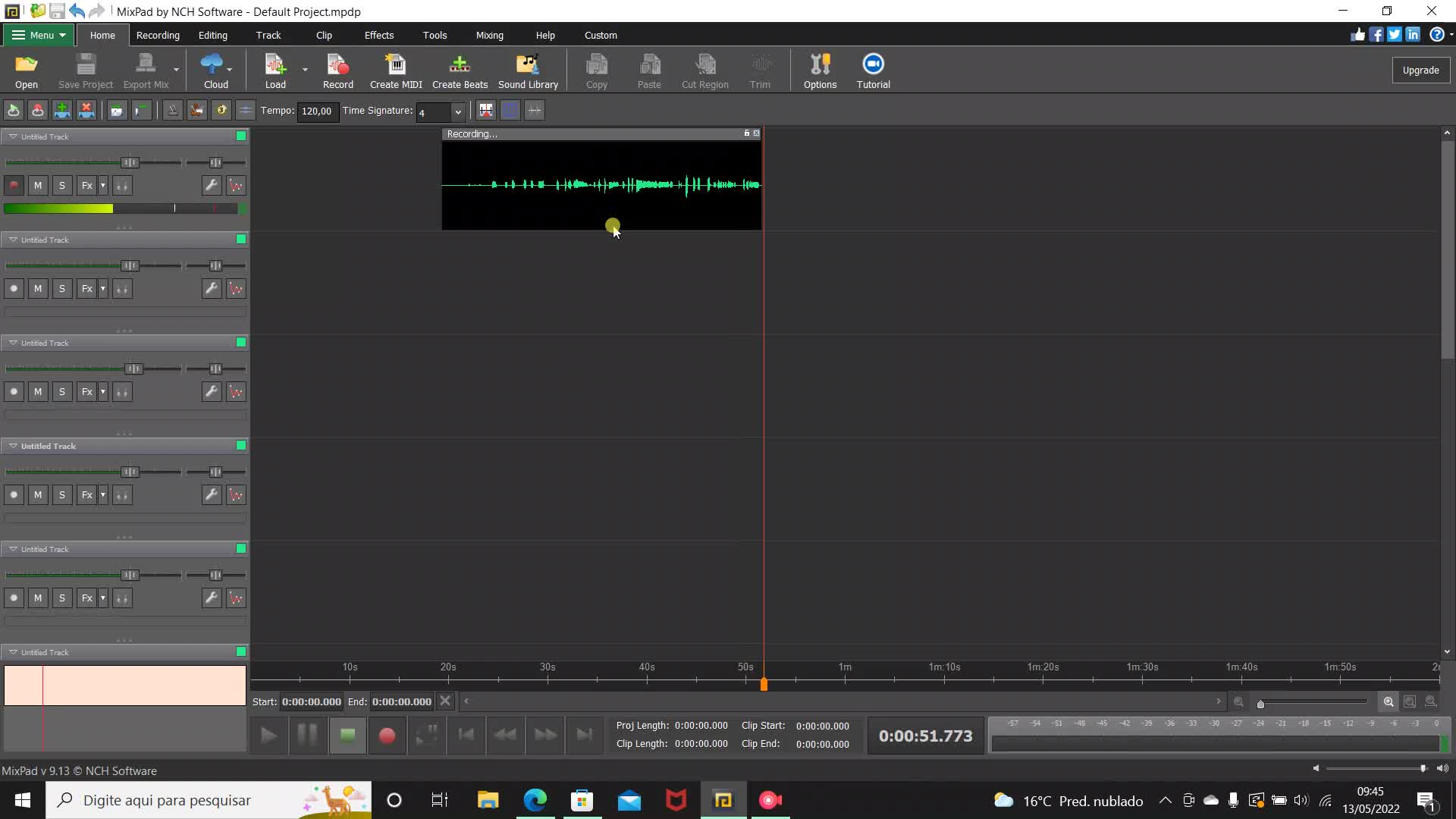The width and height of the screenshot is (1456, 819).
Task: Click the red marker snap icon after Time Signature
Action: coord(486,111)
